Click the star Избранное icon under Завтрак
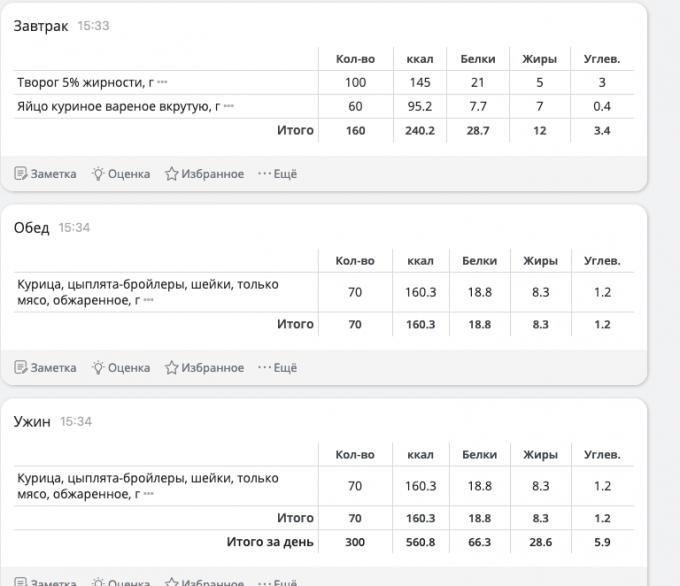Image resolution: width=680 pixels, height=586 pixels. 171,174
